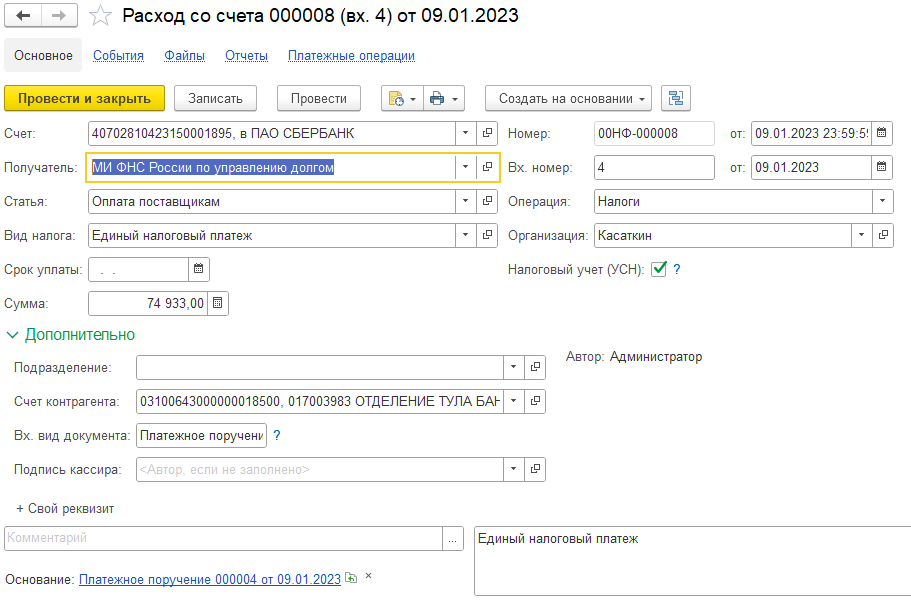Open the Счет контрагента linked item icon
This screenshot has width=911, height=605.
pos(535,401)
